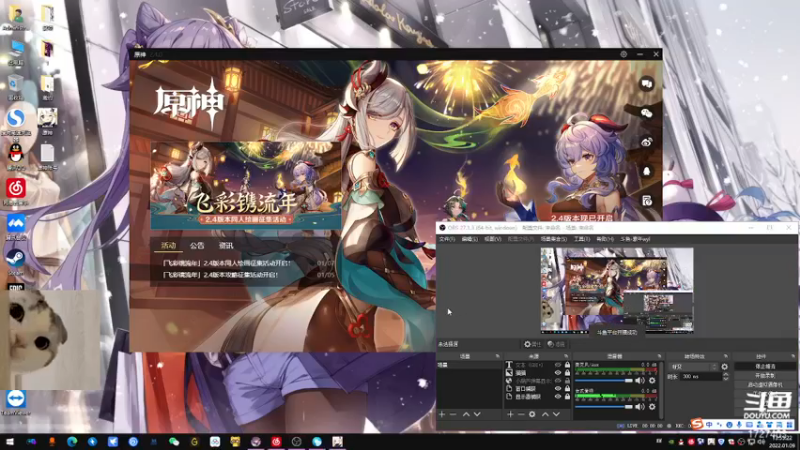Open the document icon in launcher sidebar
The width and height of the screenshot is (800, 450).
tap(646, 201)
